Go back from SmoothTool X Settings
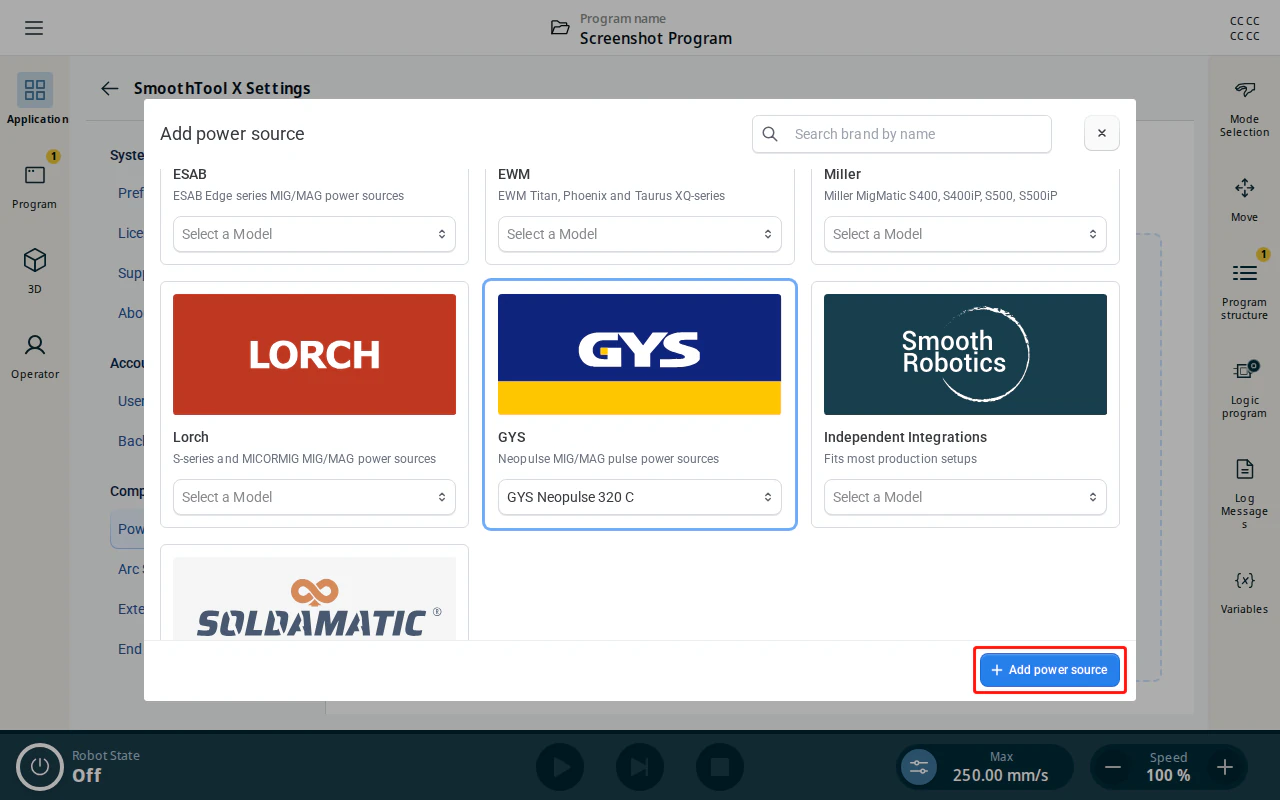 pos(110,88)
